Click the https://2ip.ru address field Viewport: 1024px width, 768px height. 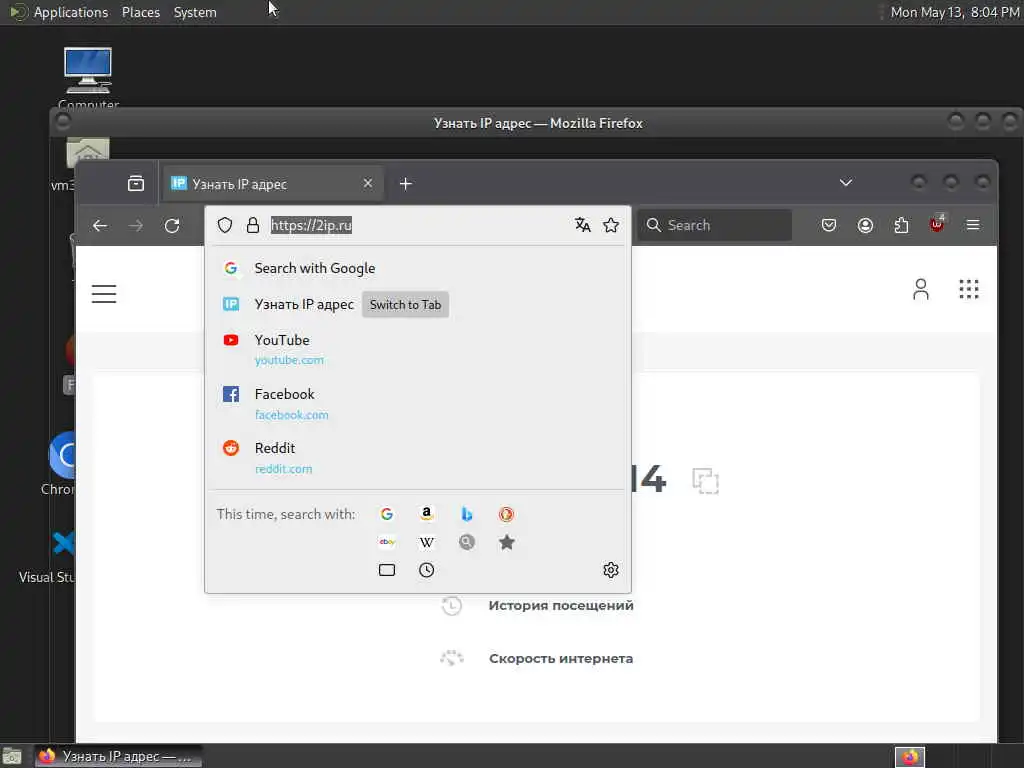418,225
